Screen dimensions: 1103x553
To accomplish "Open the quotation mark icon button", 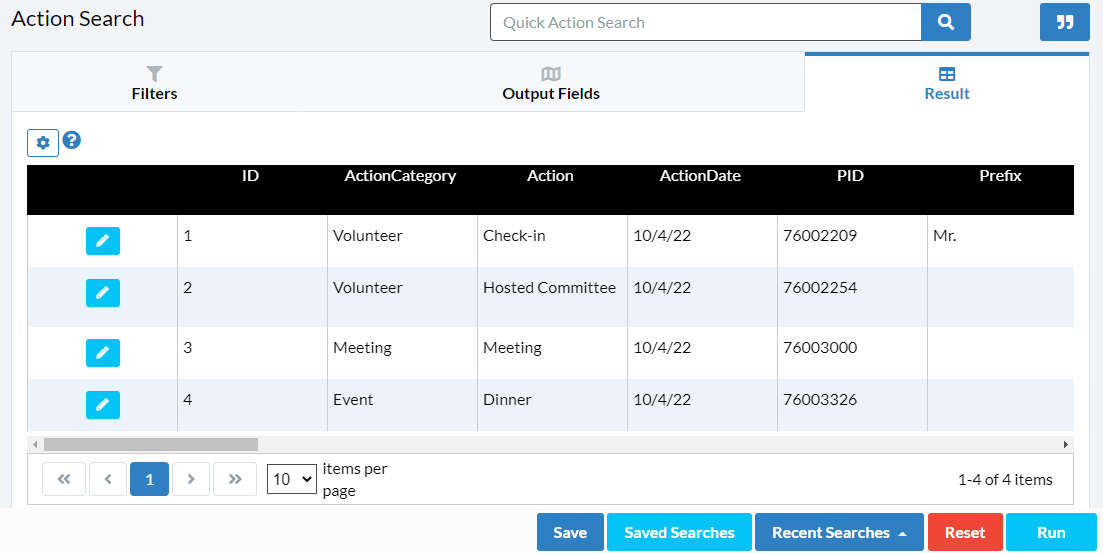I will pyautogui.click(x=1064, y=23).
